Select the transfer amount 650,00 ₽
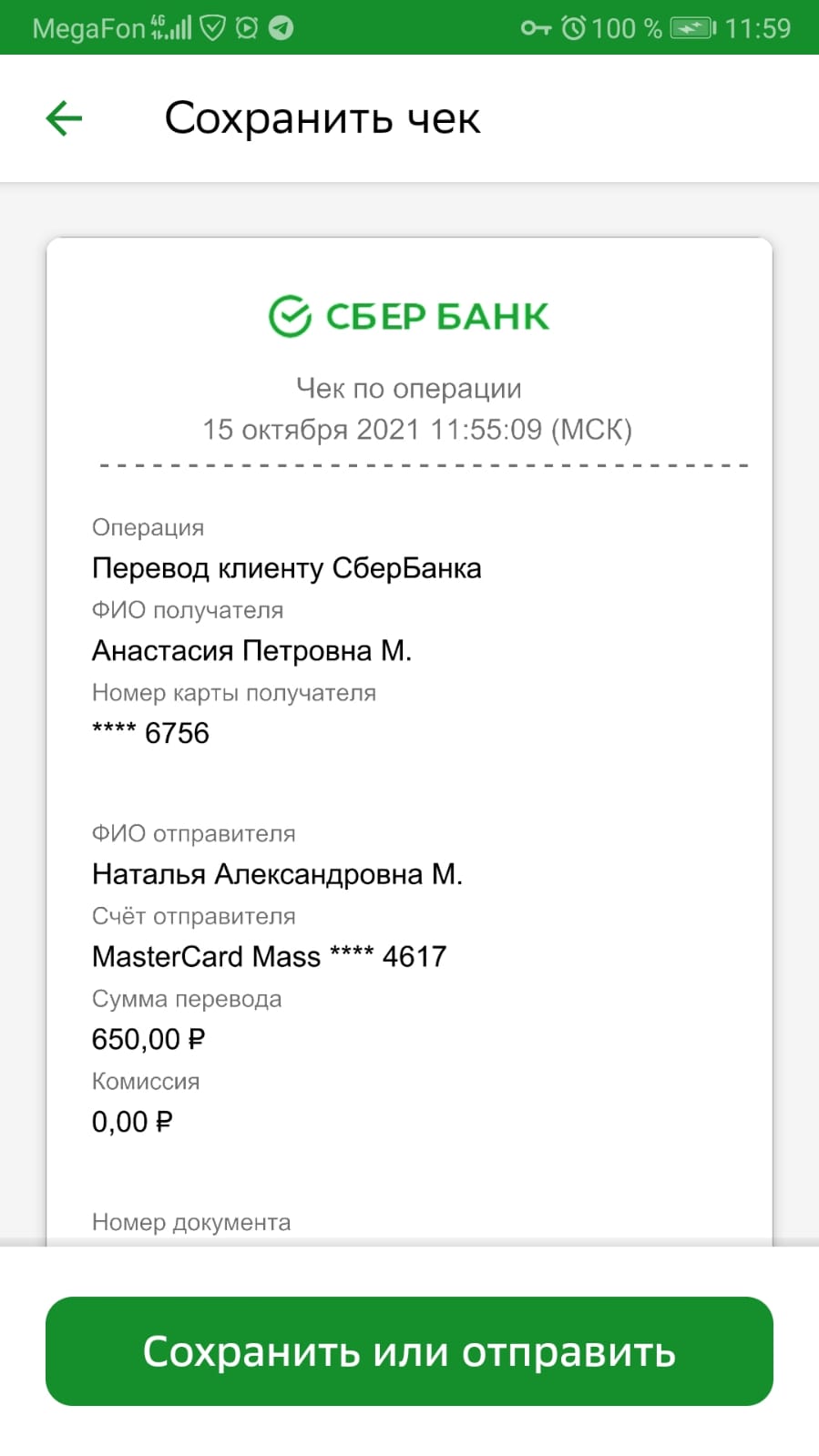This screenshot has width=819, height=1456. click(148, 1039)
